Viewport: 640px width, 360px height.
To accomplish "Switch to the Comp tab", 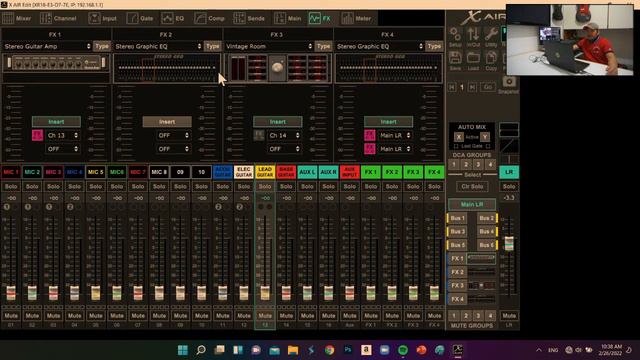I will point(209,18).
